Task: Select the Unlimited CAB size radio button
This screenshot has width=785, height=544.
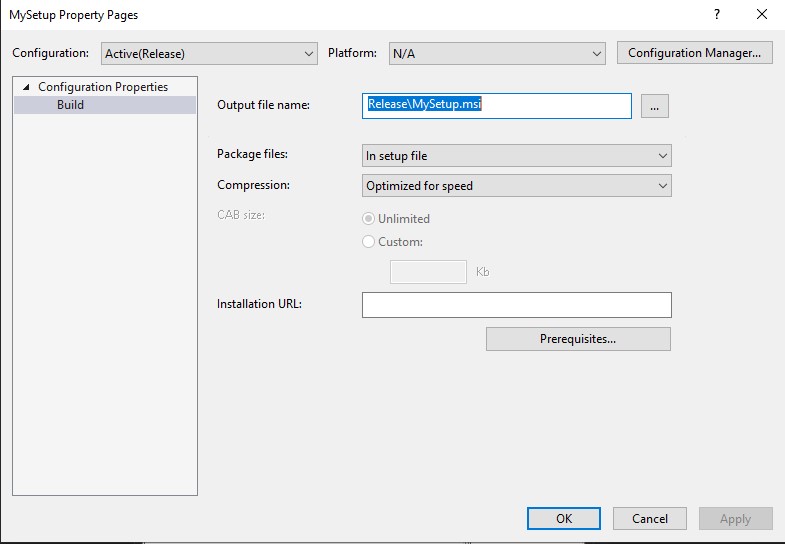Action: coord(368,219)
